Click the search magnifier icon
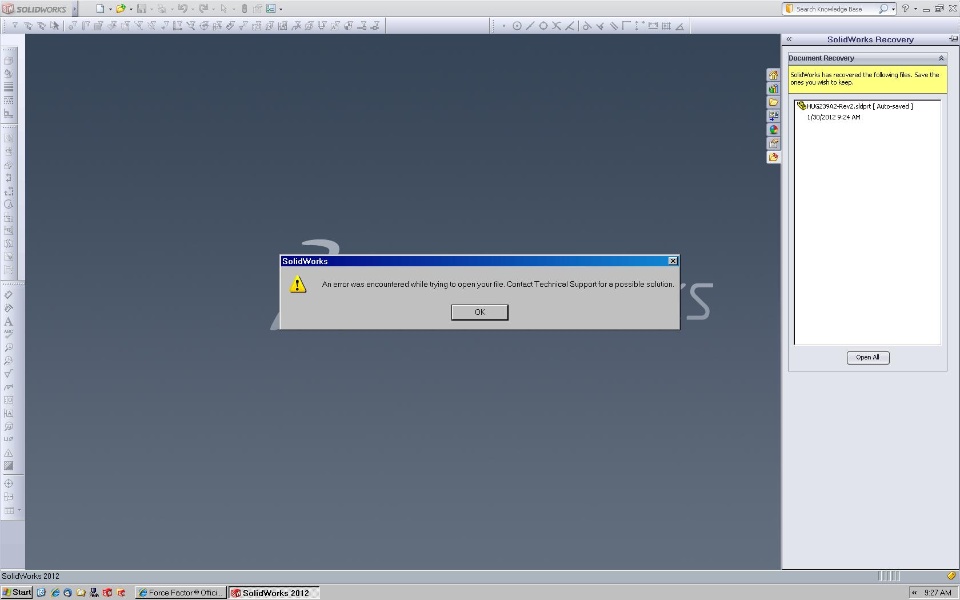Image resolution: width=960 pixels, height=600 pixels. [883, 9]
